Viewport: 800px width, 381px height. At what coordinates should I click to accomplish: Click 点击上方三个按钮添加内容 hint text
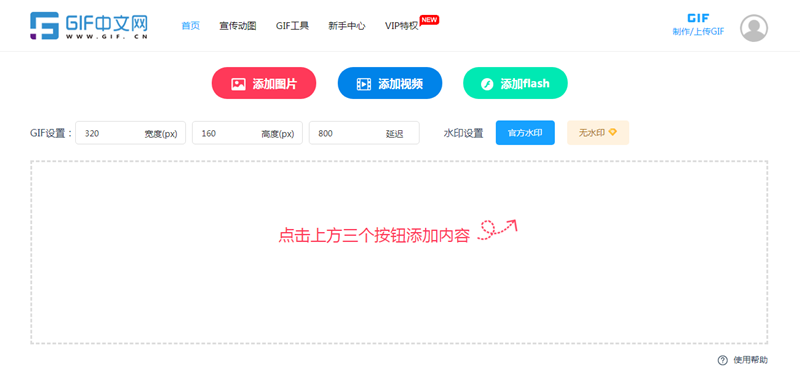pos(374,236)
